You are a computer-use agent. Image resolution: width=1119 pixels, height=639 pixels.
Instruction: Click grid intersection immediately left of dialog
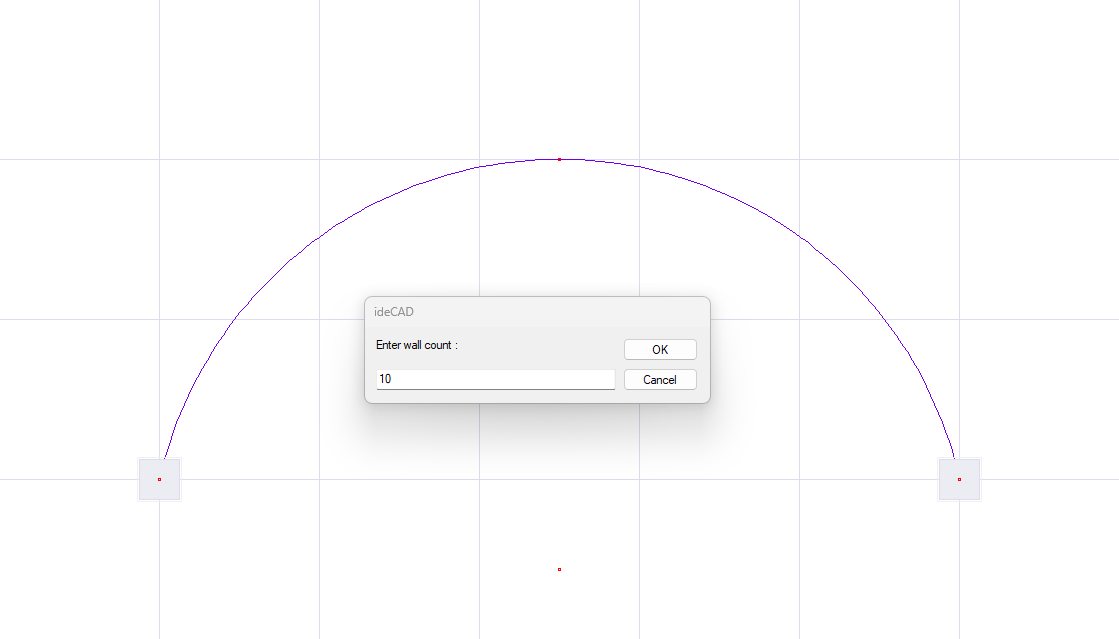(319, 319)
